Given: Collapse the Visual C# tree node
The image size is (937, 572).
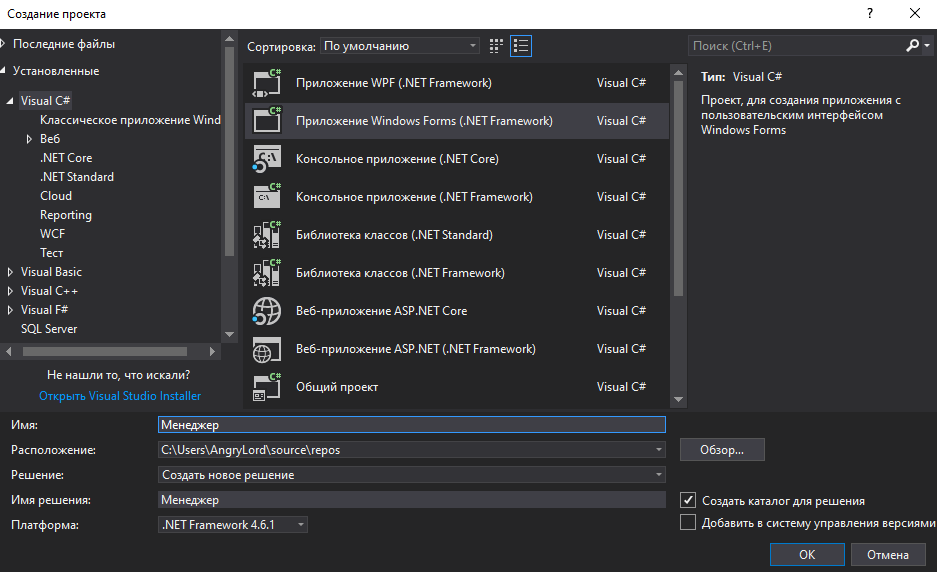Looking at the screenshot, I should 10,101.
